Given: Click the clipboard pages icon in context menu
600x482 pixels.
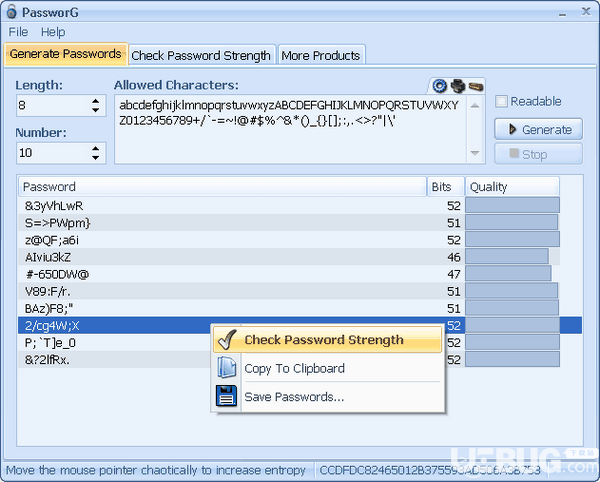Looking at the screenshot, I should [227, 367].
